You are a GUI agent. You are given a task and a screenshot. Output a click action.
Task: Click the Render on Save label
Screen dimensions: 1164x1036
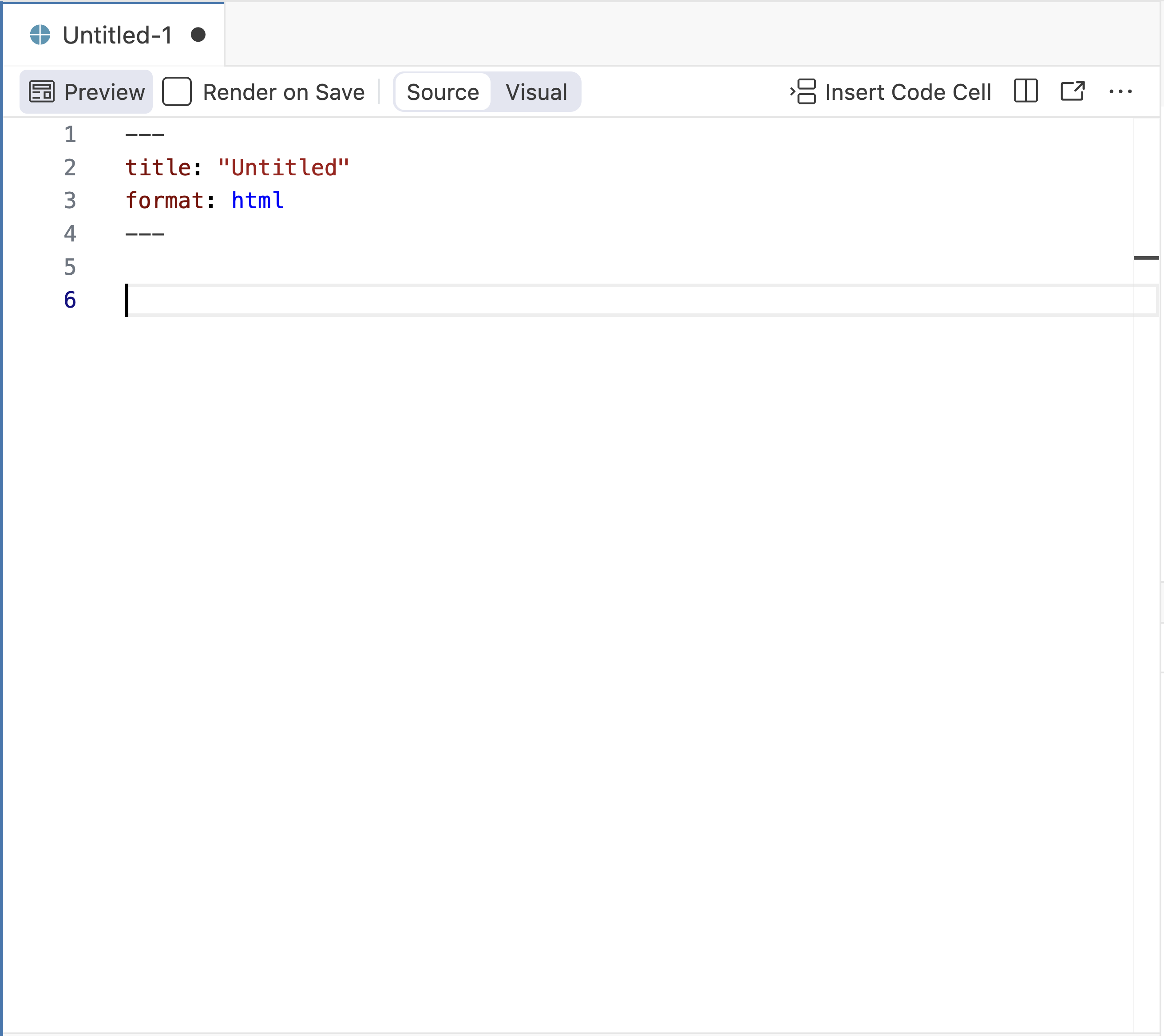(284, 92)
